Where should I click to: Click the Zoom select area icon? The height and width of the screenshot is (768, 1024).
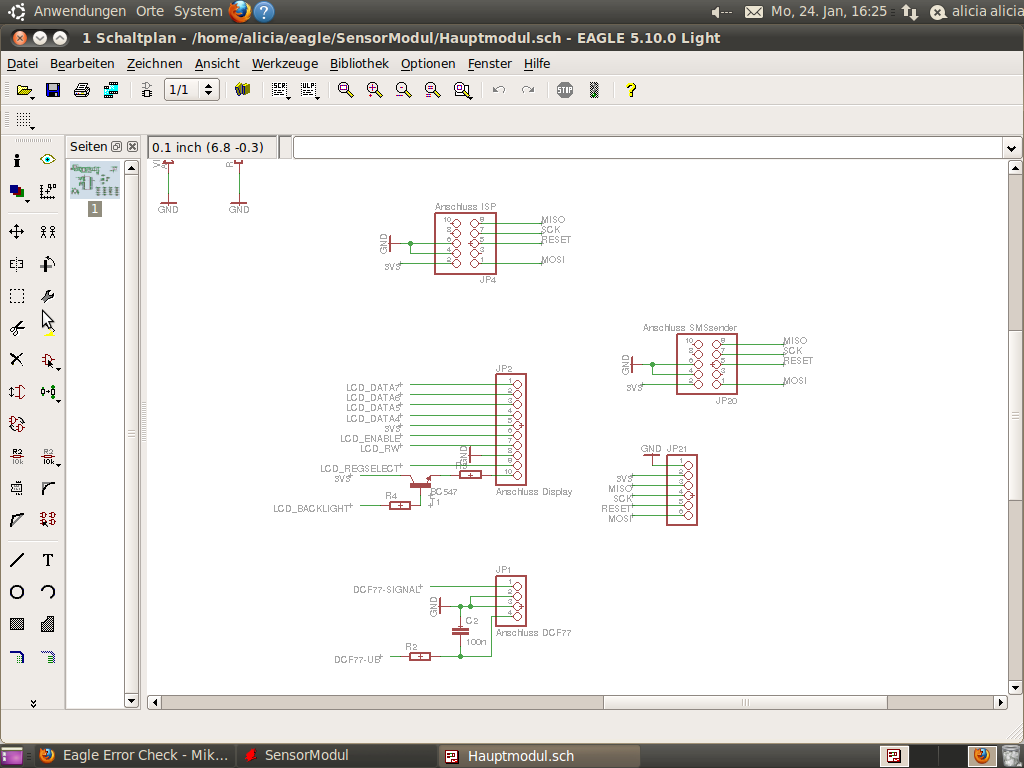462,90
